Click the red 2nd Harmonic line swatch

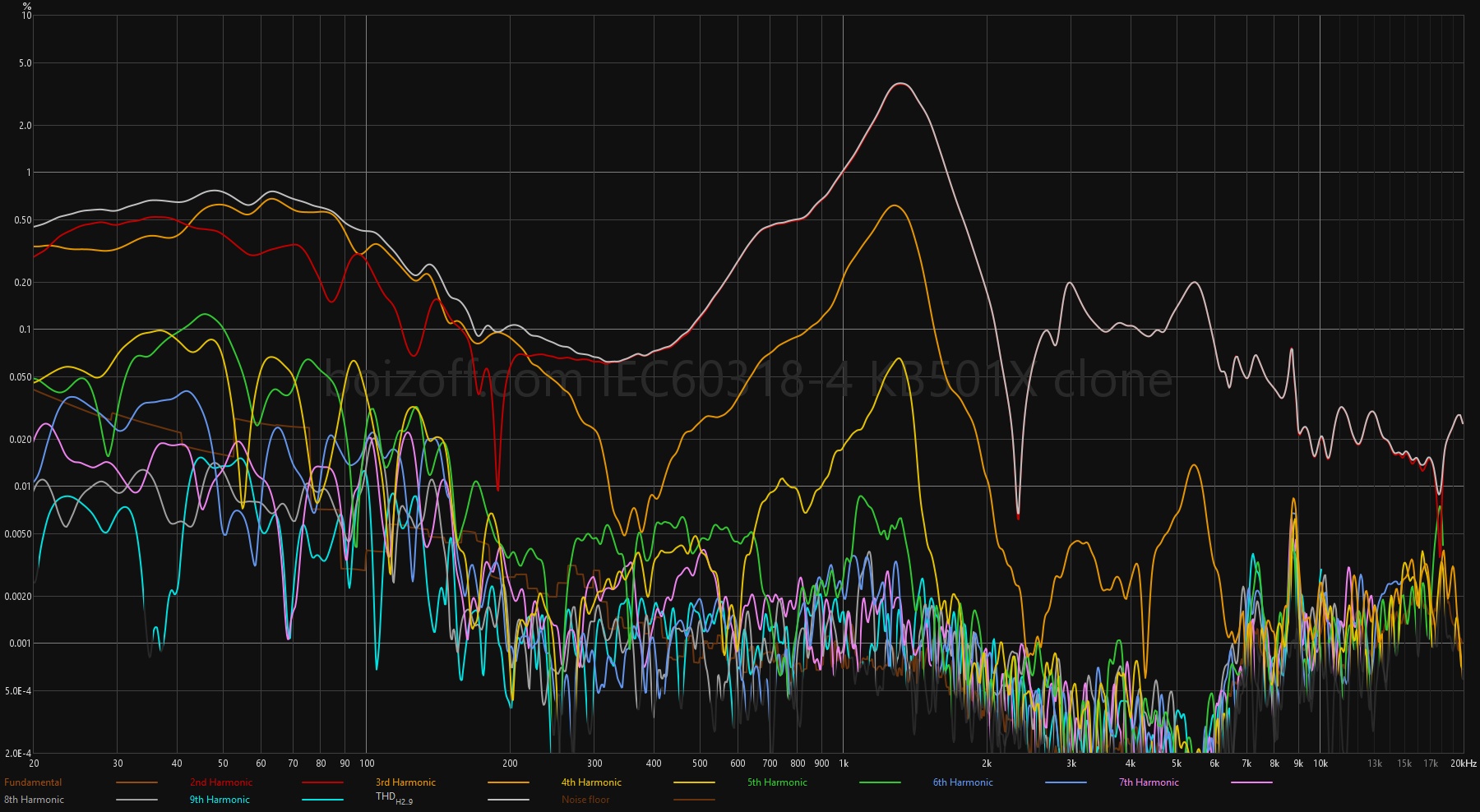tap(322, 782)
